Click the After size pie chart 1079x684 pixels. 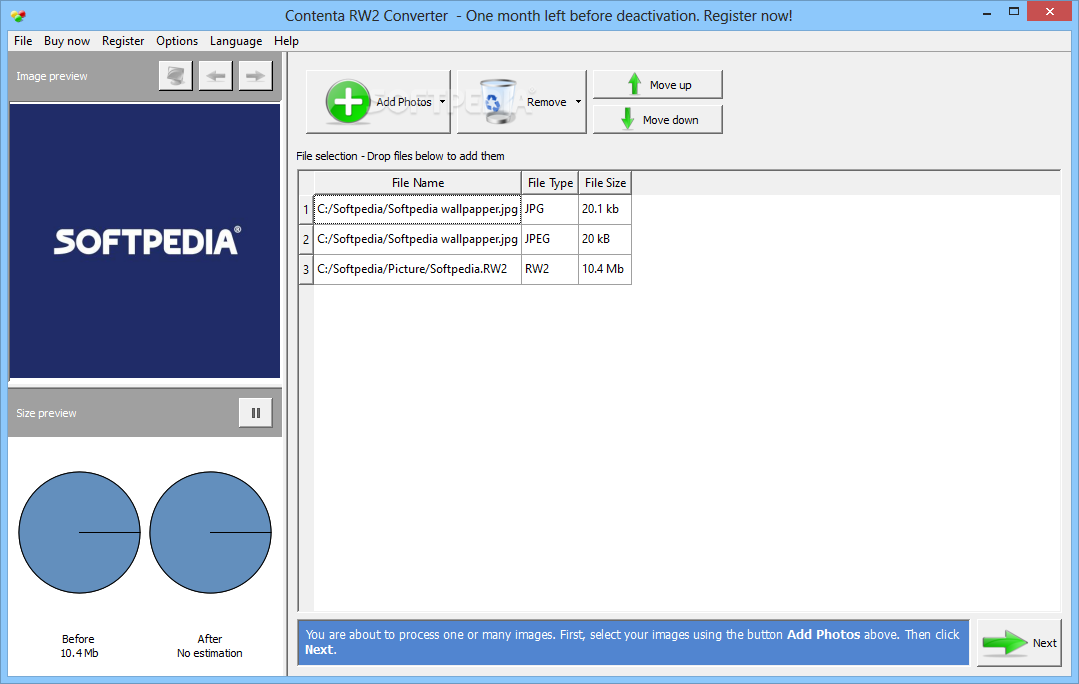coord(210,533)
